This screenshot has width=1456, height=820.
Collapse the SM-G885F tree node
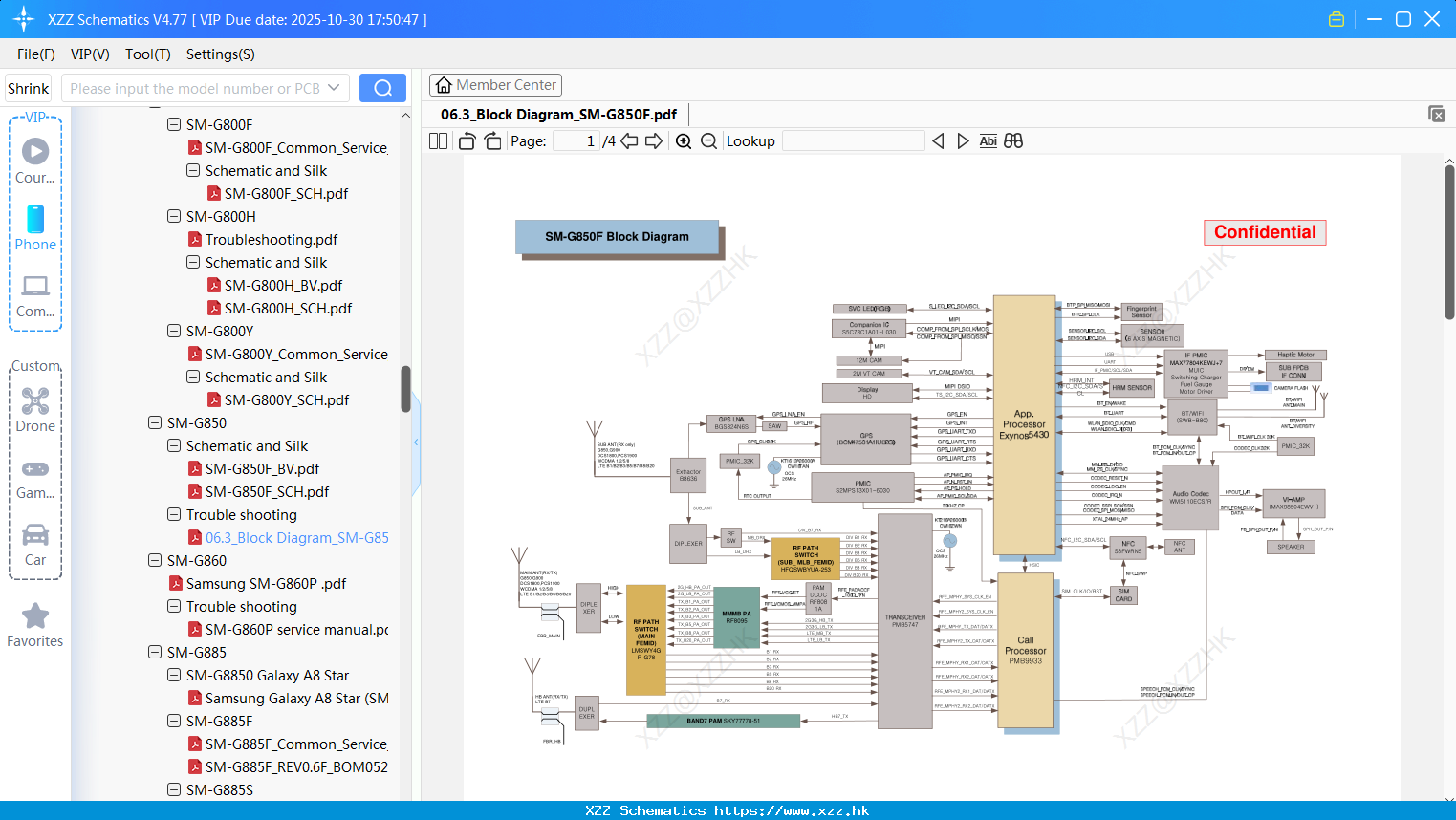coord(174,721)
